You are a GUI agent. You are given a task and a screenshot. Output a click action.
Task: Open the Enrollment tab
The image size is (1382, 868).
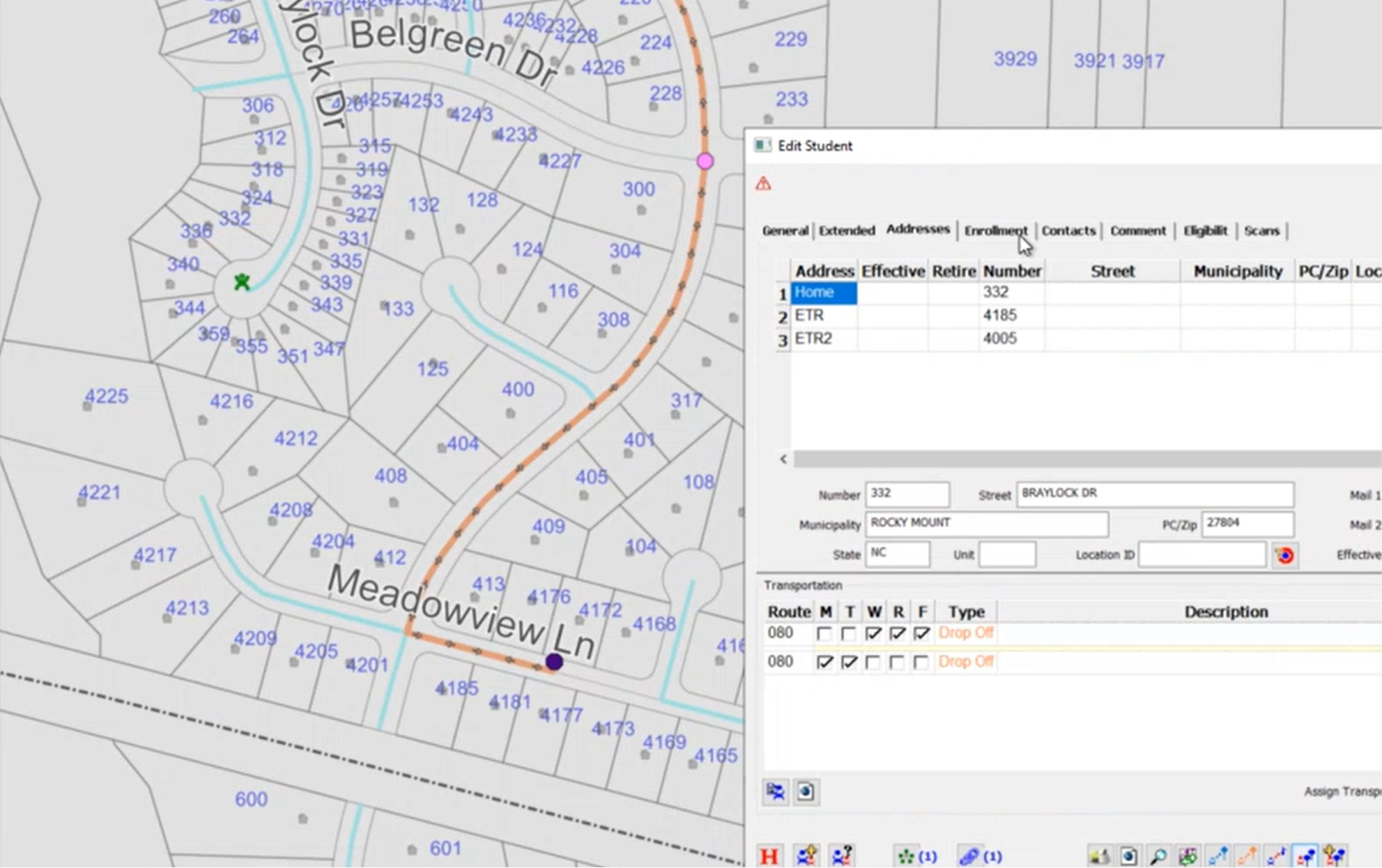pos(995,231)
